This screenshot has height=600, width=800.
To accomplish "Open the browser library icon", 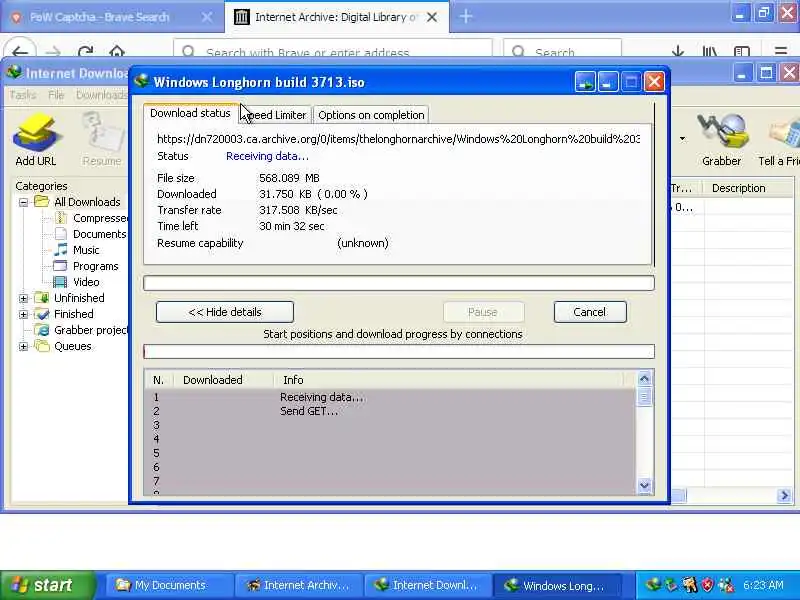I will [710, 51].
